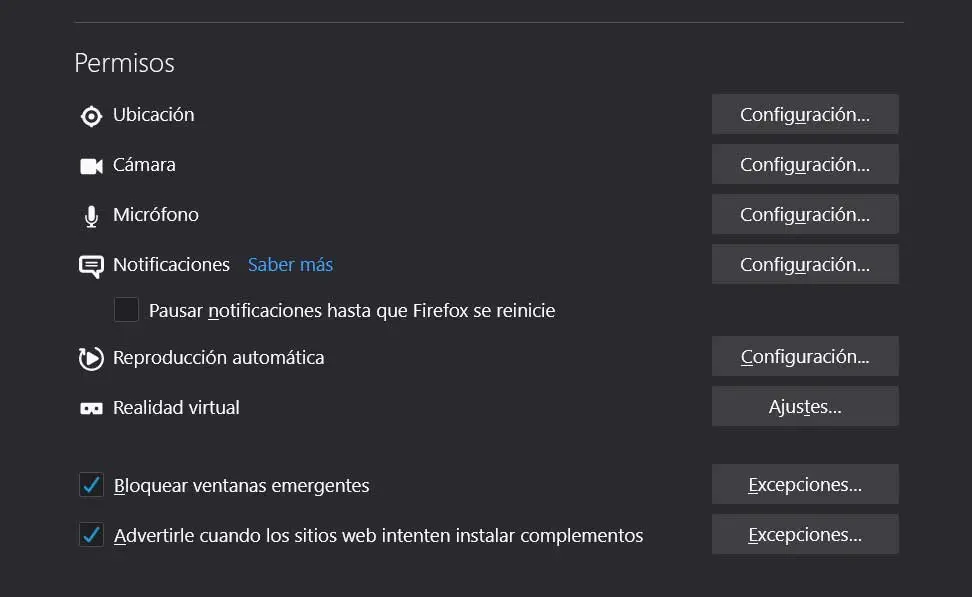Open Ubicación Configuración settings
This screenshot has height=597, width=972.
click(805, 114)
